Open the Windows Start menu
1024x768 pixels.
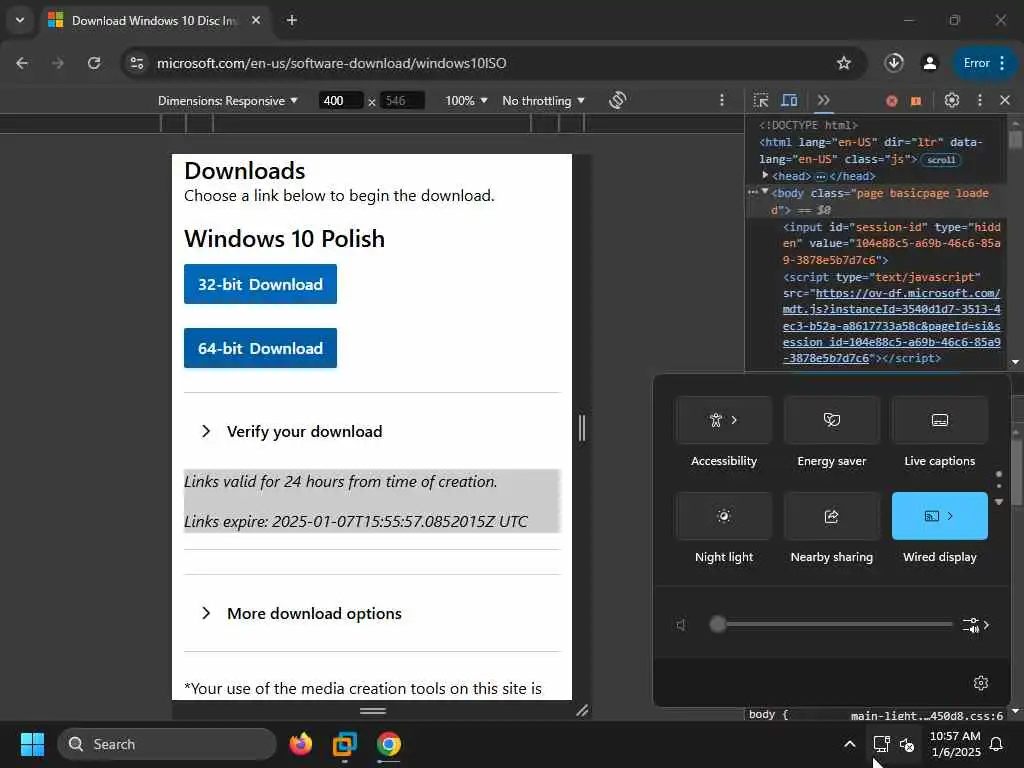[32, 744]
